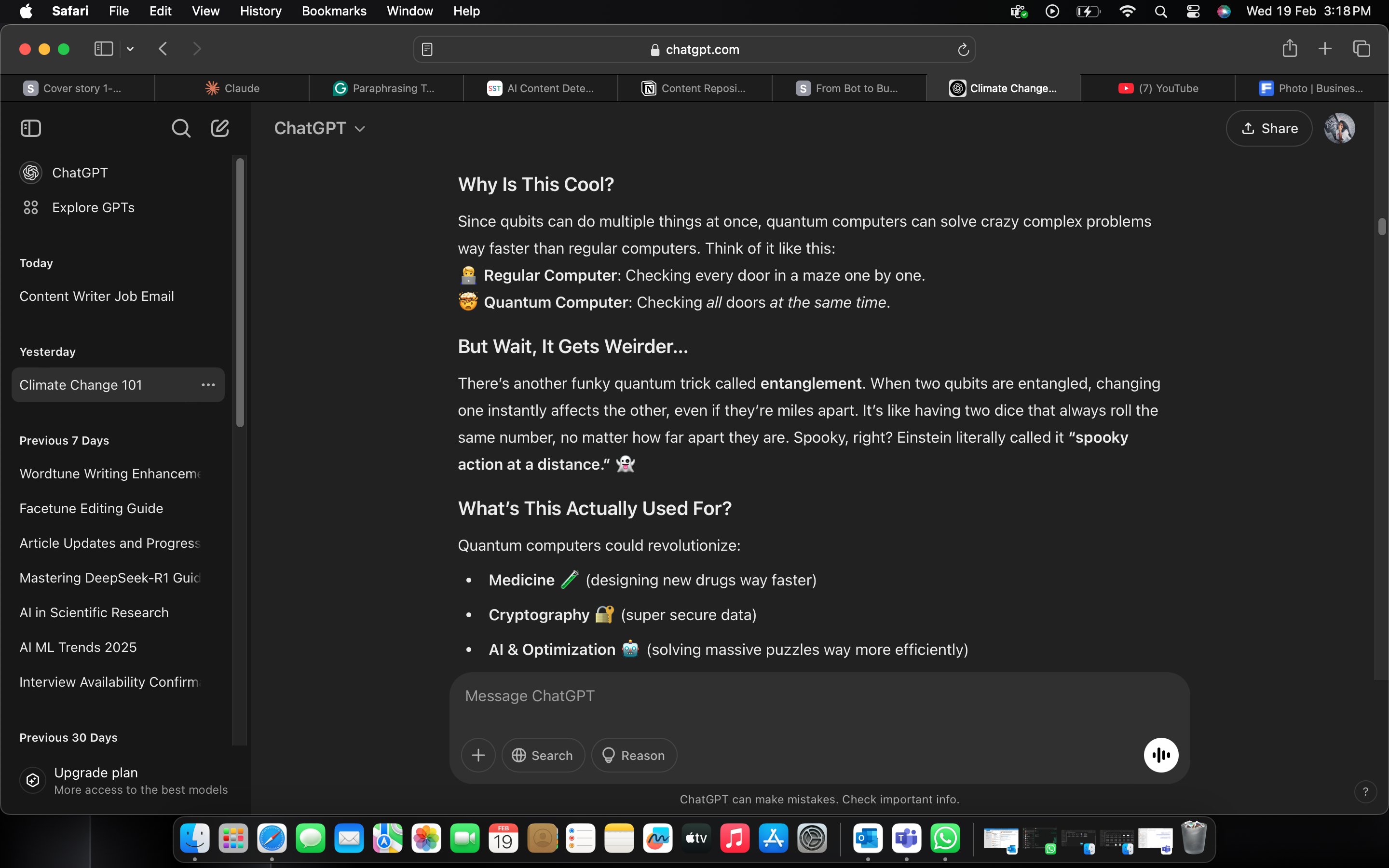Screen dimensions: 1389x868
Task: Click Upgrade plan text in sidebar
Action: 95,772
